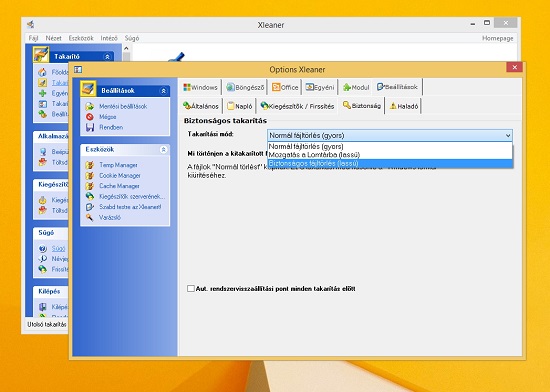Click the Varázsló wizard icon

coord(90,217)
